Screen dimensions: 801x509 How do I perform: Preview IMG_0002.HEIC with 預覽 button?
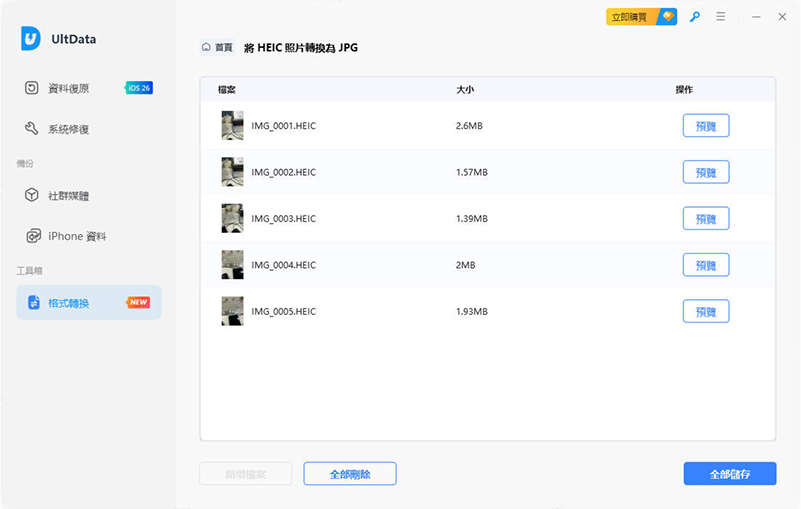(x=706, y=172)
